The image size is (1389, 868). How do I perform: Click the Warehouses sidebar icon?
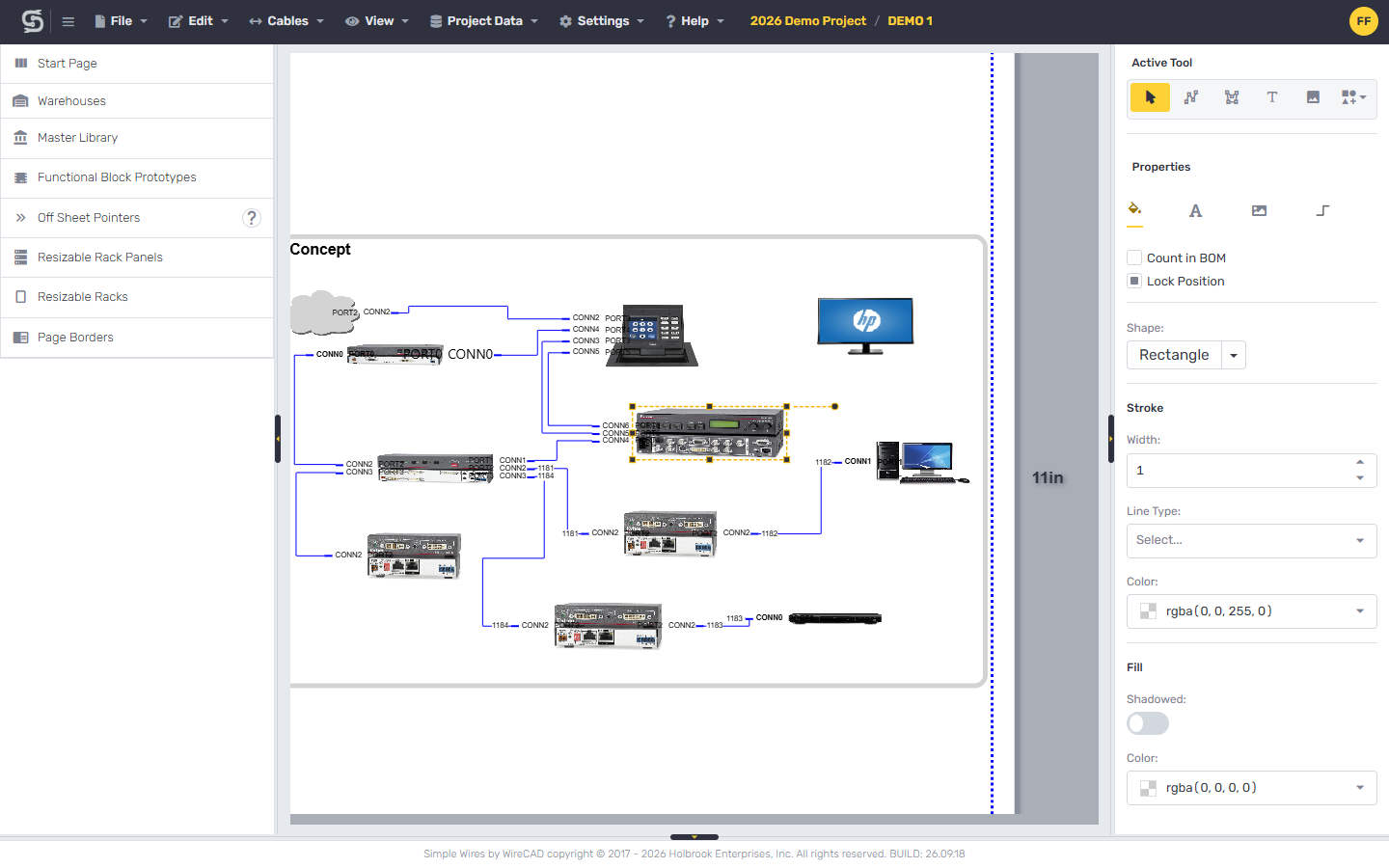(x=21, y=101)
